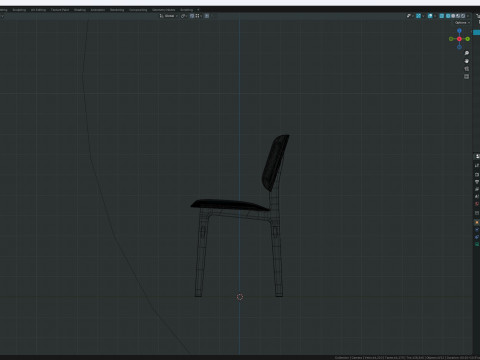Open the overlays settings dropdown arrow
480x360 pixels.
click(x=435, y=16)
